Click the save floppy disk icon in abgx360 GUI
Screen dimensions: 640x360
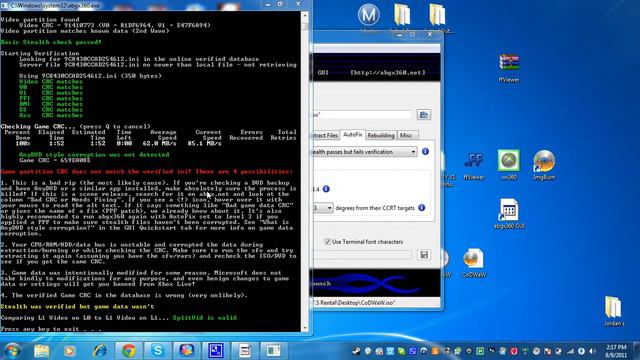click(424, 255)
